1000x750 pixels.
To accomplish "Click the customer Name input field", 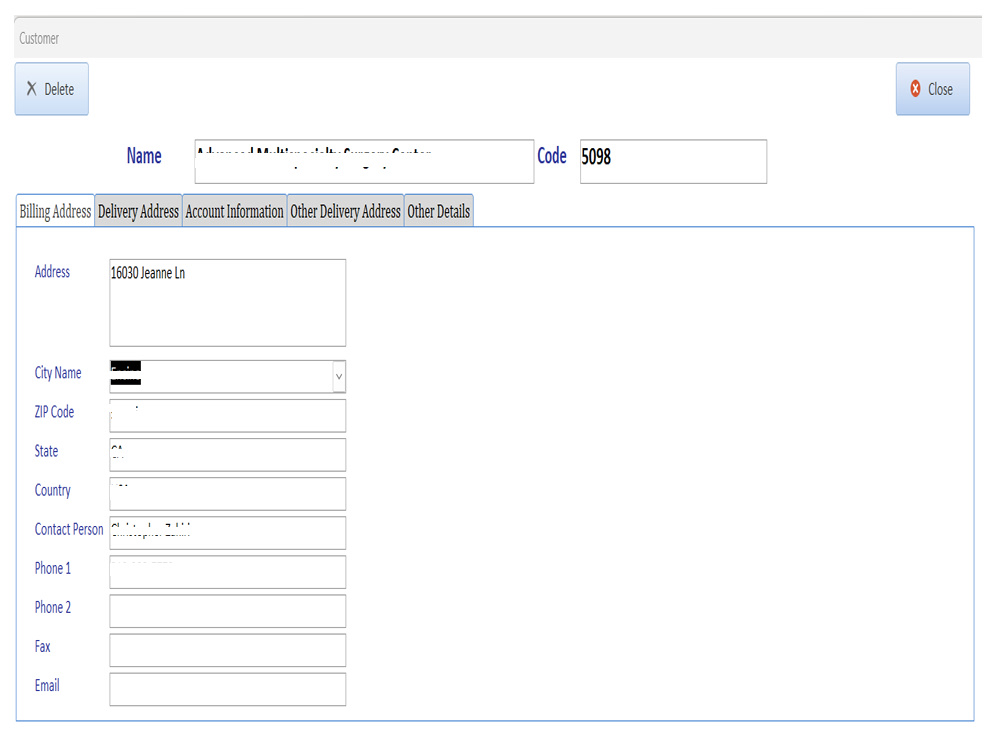I will click(364, 161).
